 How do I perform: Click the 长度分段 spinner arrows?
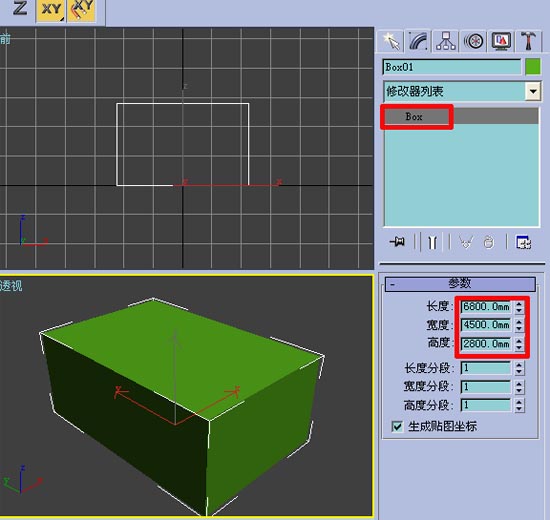[x=519, y=368]
